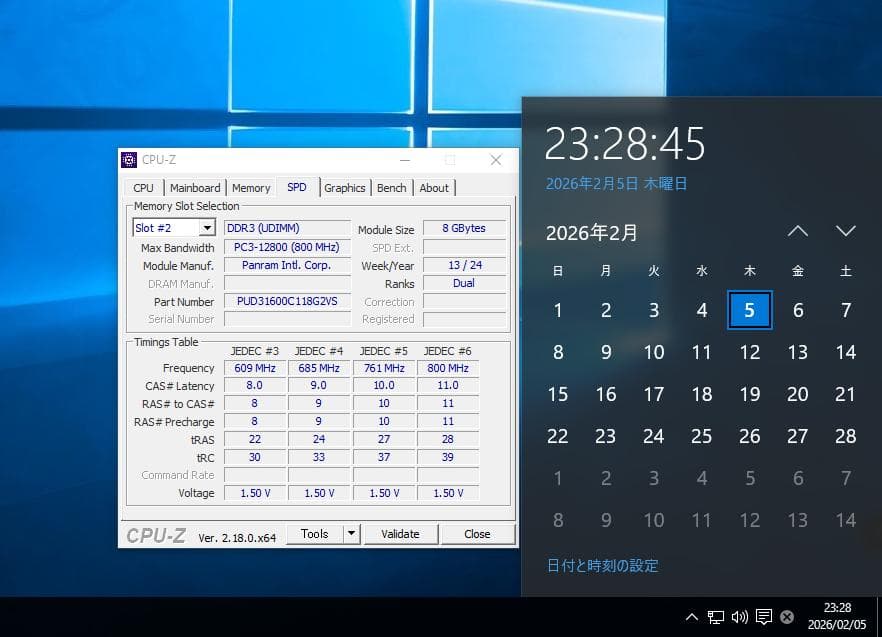Switch to the CPU tab
882x637 pixels.
(x=143, y=187)
